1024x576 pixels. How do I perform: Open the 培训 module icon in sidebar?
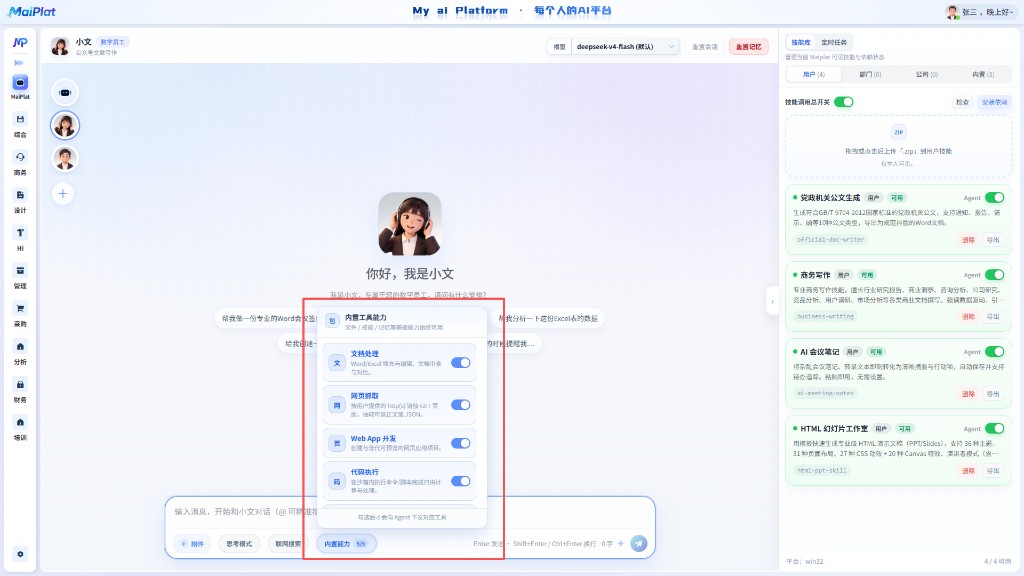coord(20,423)
